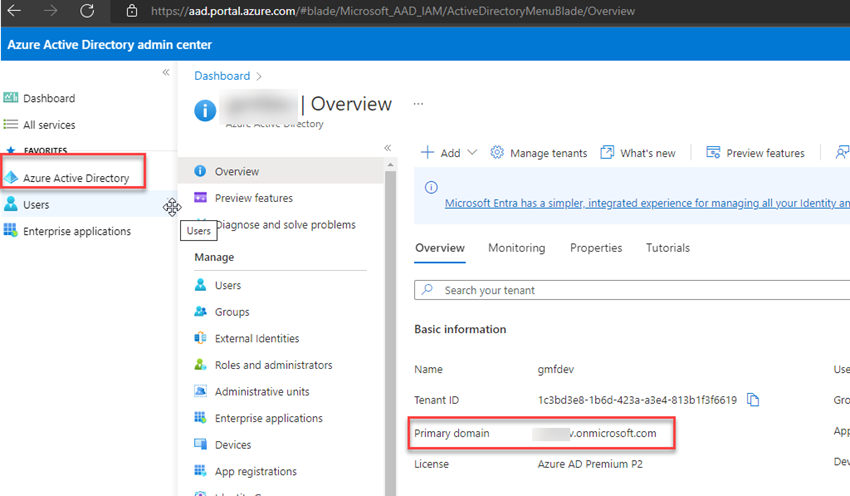Click the Dashboard breadcrumb link
This screenshot has height=496, width=850.
(x=222, y=76)
